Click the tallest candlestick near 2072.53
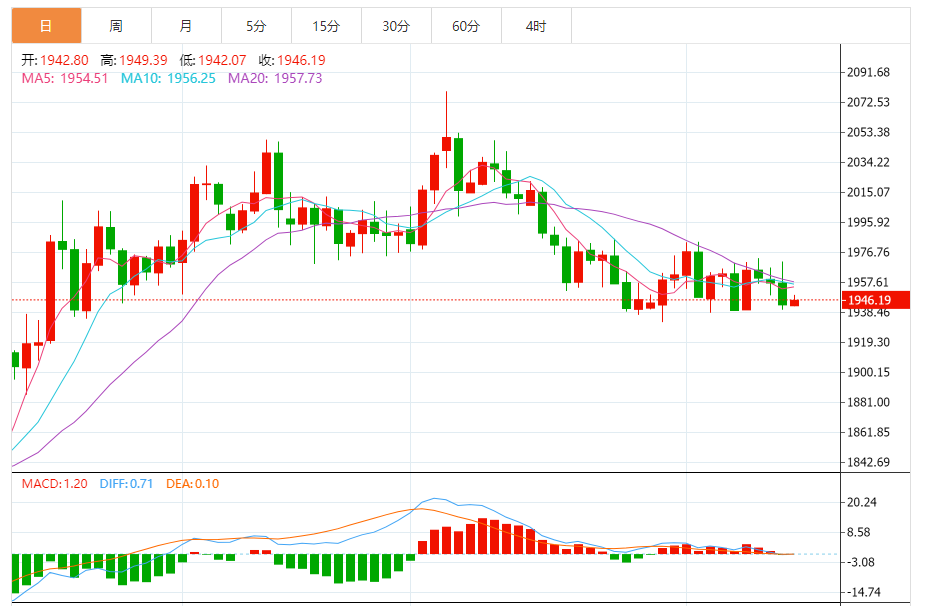This screenshot has width=928, height=606. (x=446, y=144)
